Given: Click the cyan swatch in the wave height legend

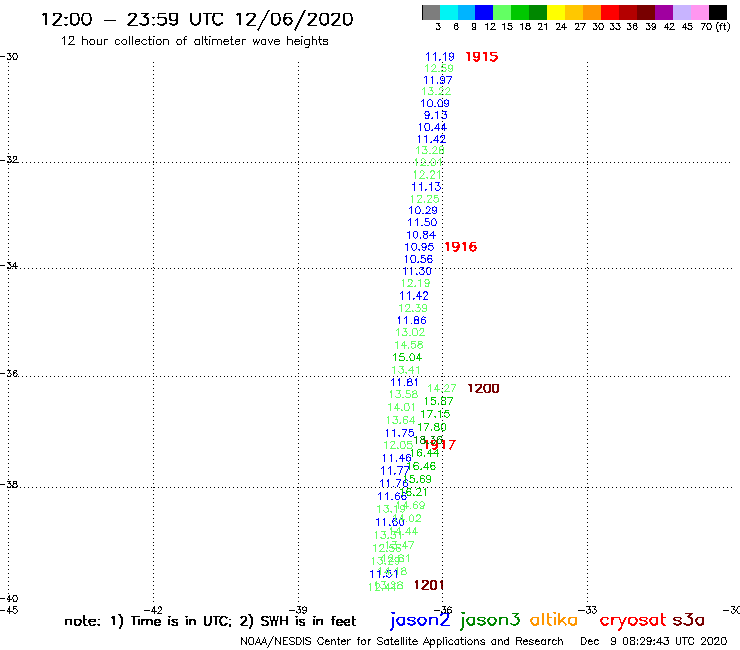Looking at the screenshot, I should click(449, 12).
